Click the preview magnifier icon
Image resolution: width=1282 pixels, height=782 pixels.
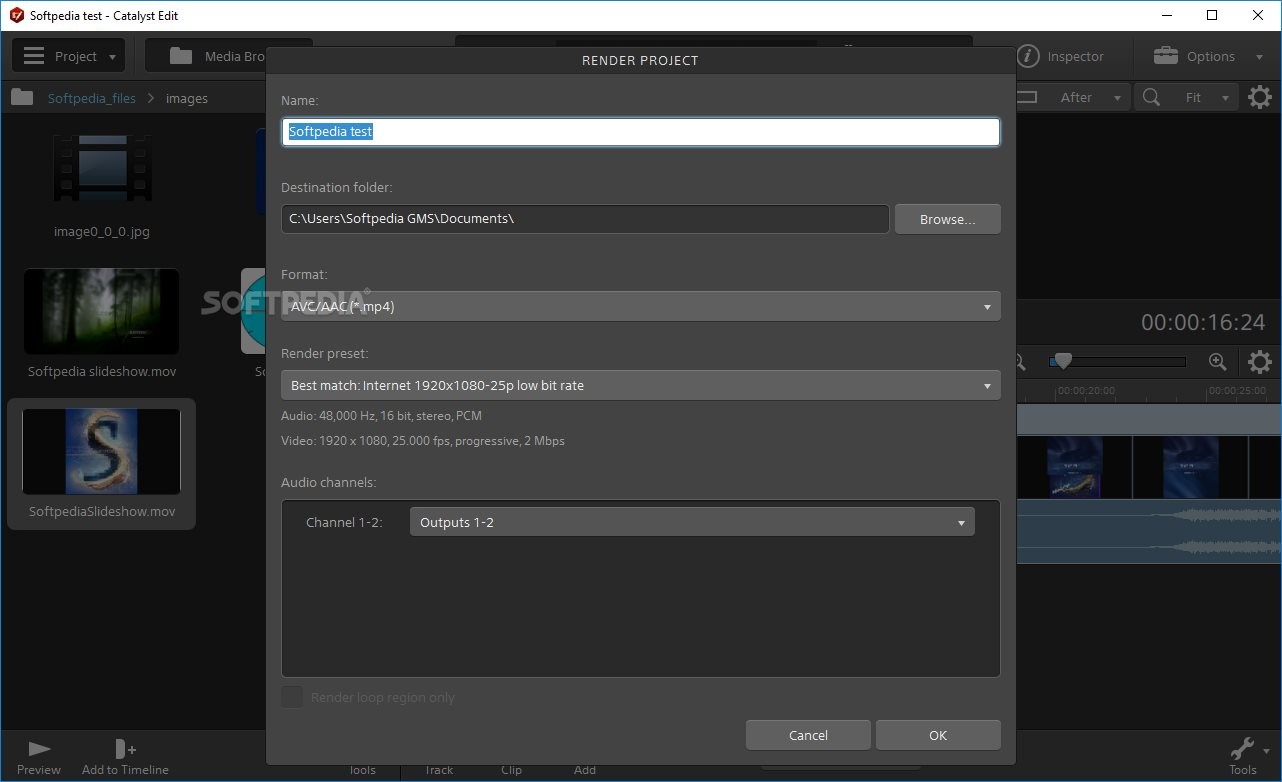[x=1152, y=97]
